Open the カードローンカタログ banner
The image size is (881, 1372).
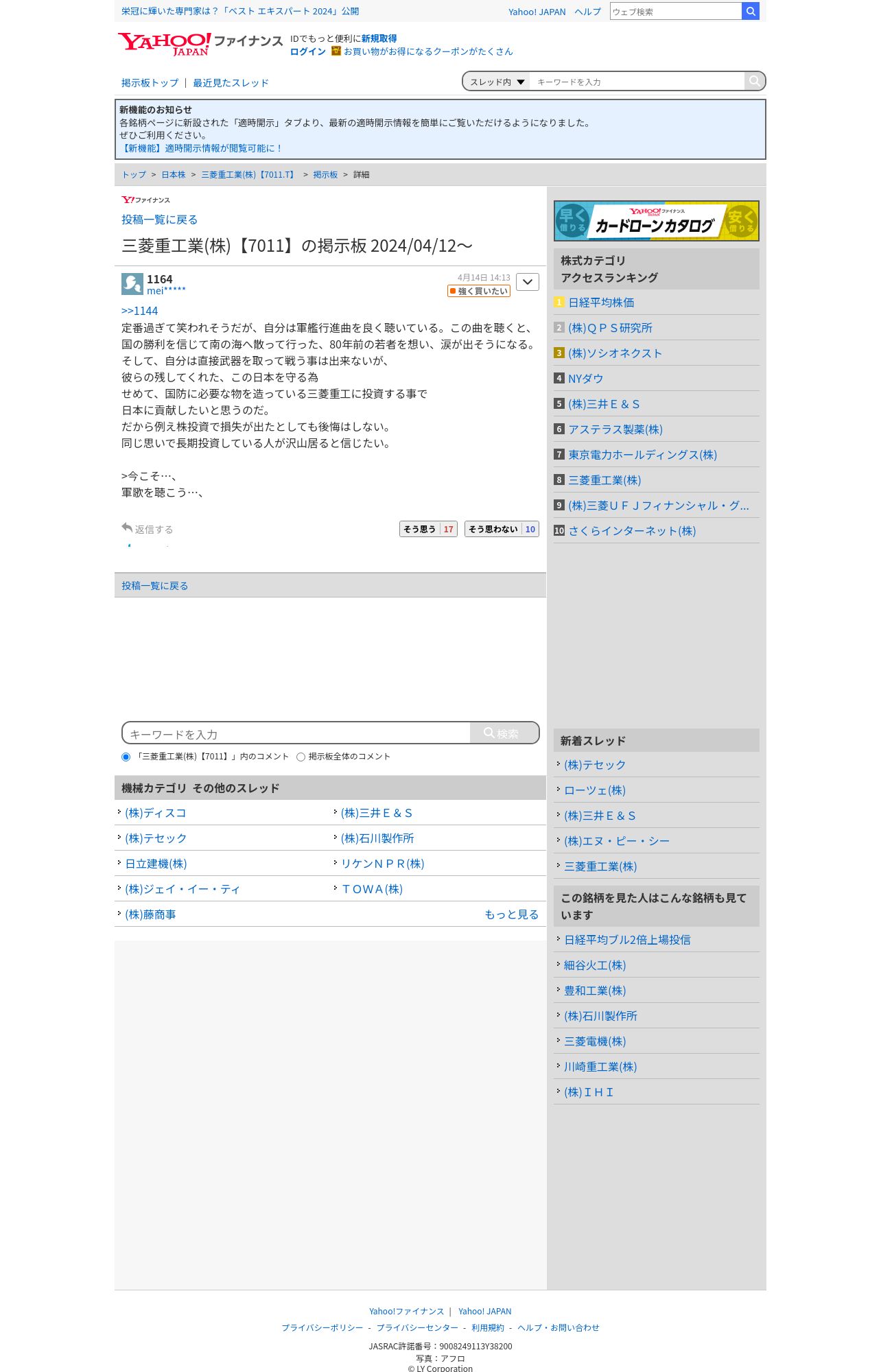click(x=656, y=221)
